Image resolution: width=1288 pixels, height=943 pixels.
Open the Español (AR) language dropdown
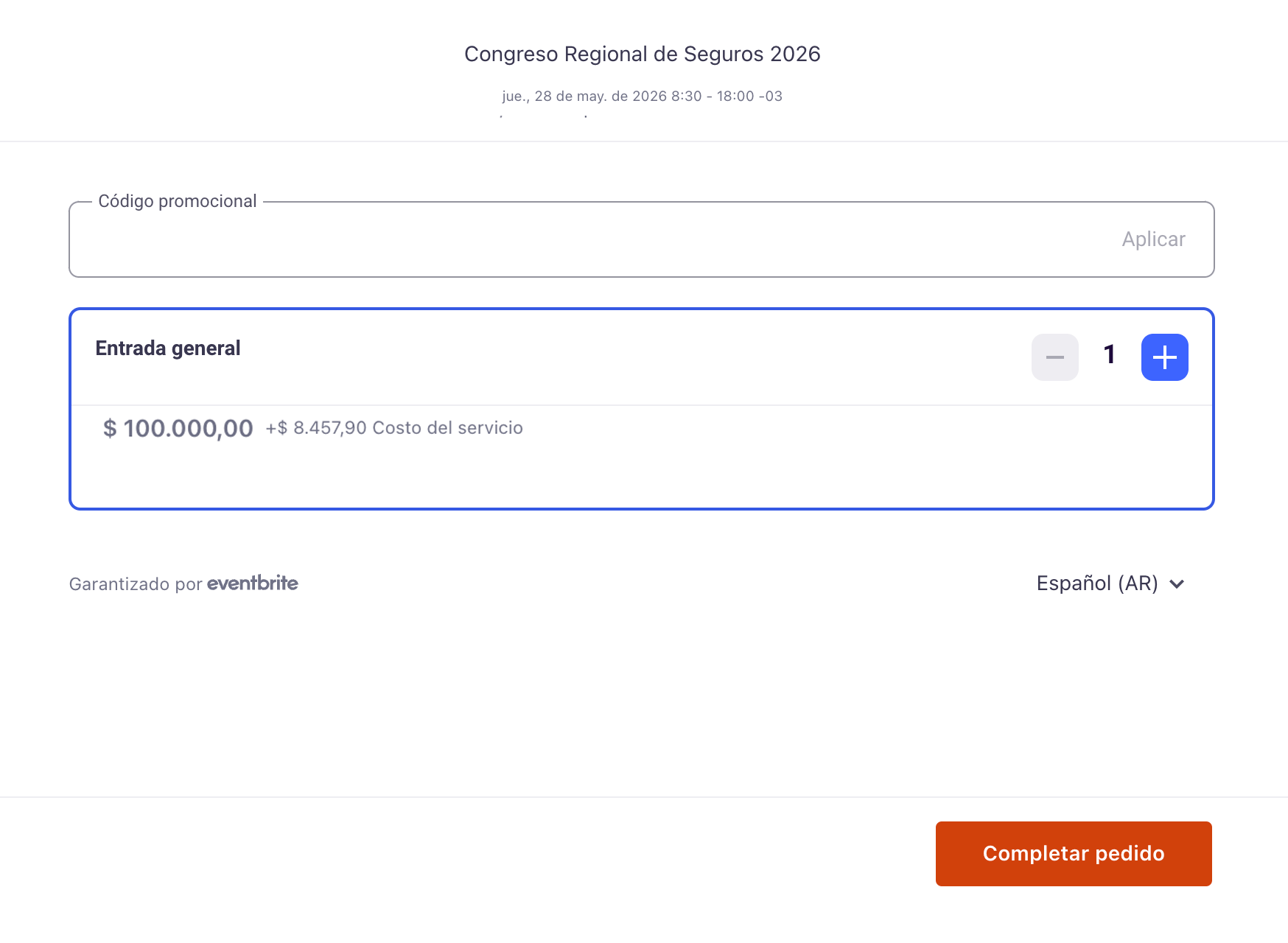point(1097,583)
